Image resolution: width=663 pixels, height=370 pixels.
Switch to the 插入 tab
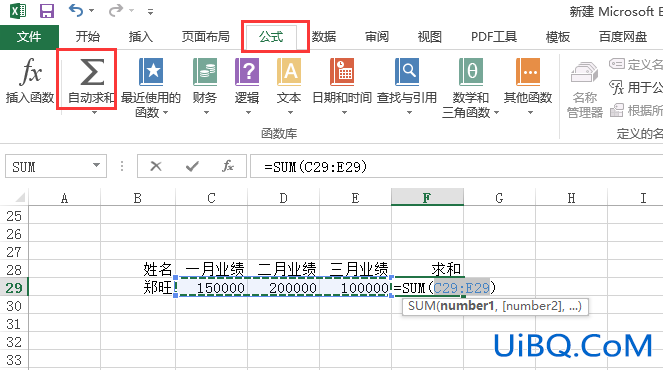pyautogui.click(x=140, y=37)
